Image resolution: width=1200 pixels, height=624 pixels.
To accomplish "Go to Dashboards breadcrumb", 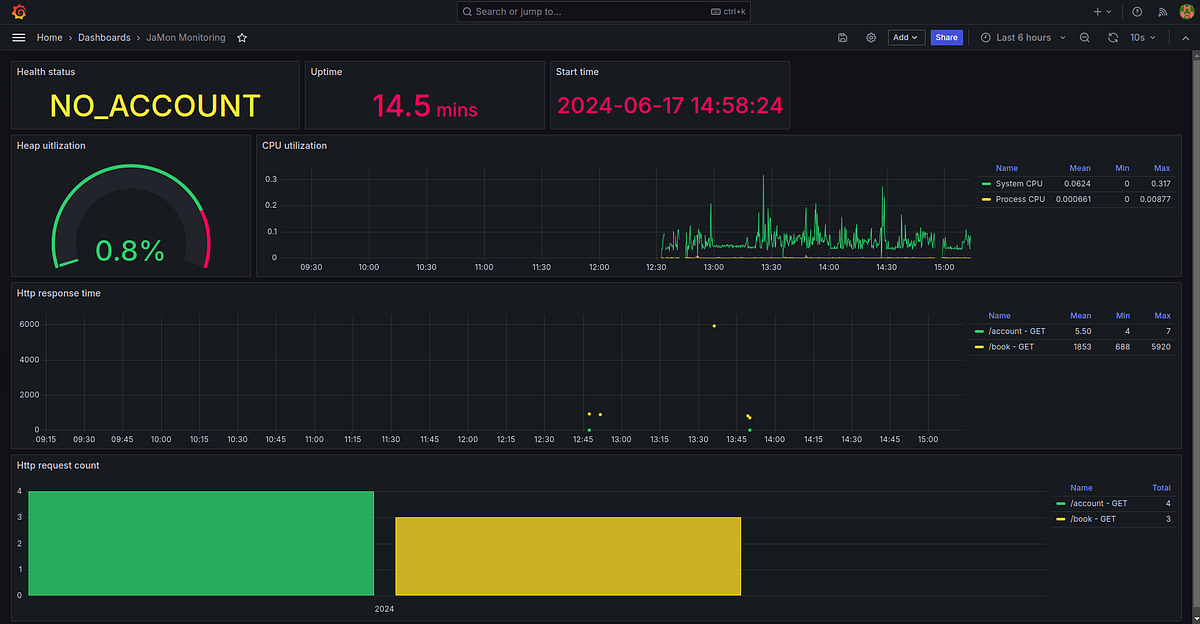I will point(104,37).
